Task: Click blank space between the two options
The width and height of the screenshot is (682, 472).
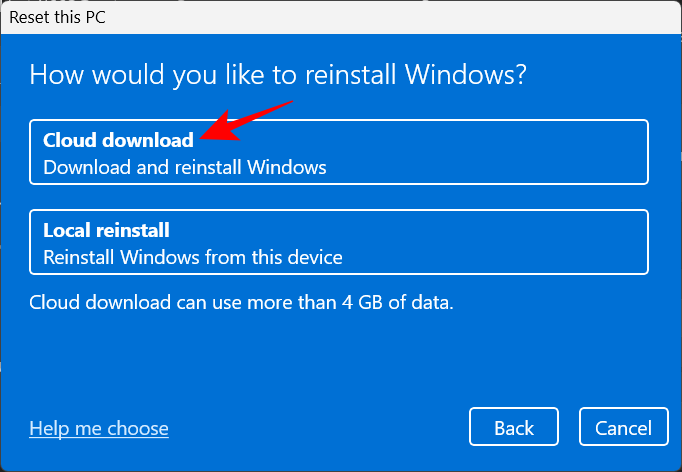Action: (338, 197)
